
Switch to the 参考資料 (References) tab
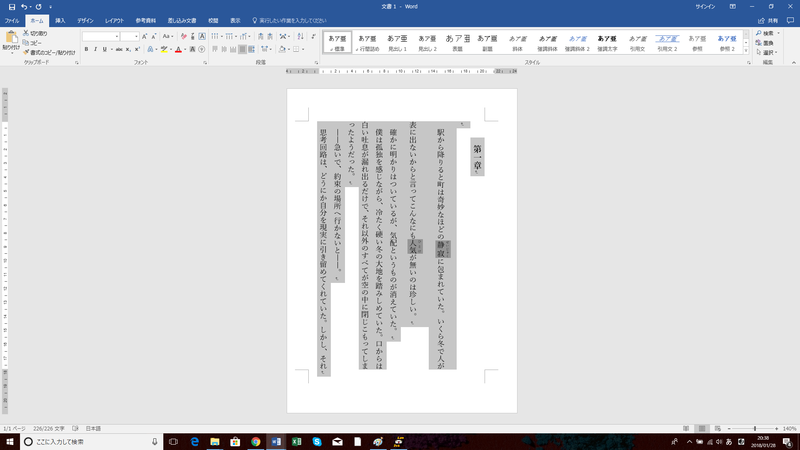[x=145, y=20]
